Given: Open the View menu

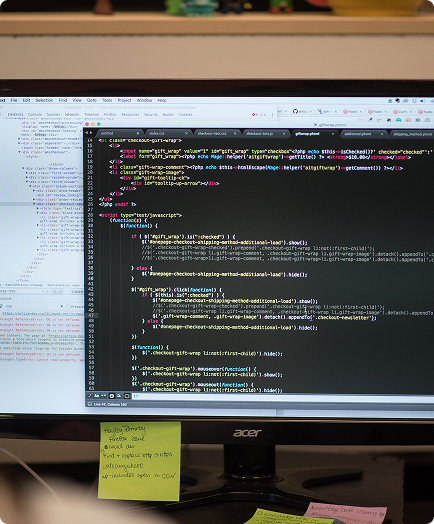Looking at the screenshot, I should coord(77,100).
